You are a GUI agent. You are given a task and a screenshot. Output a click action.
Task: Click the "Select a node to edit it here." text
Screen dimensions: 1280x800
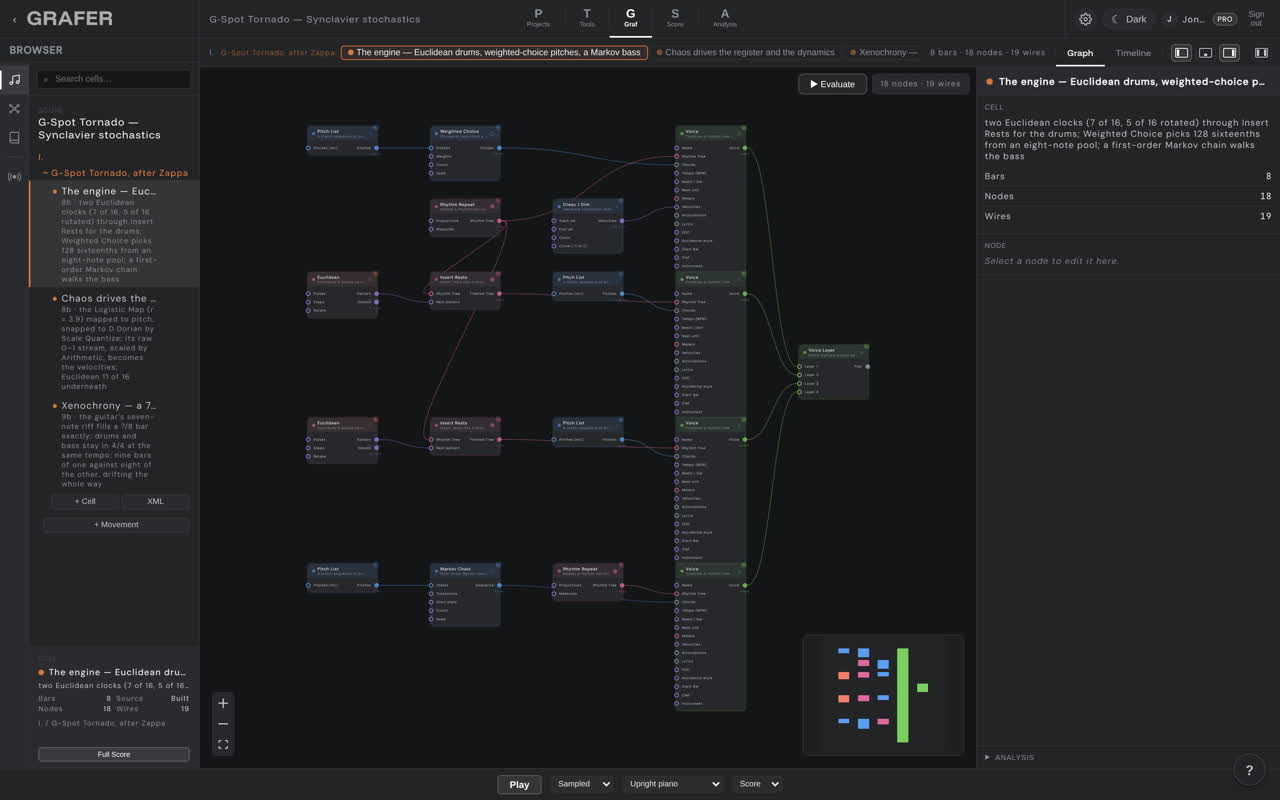1051,261
